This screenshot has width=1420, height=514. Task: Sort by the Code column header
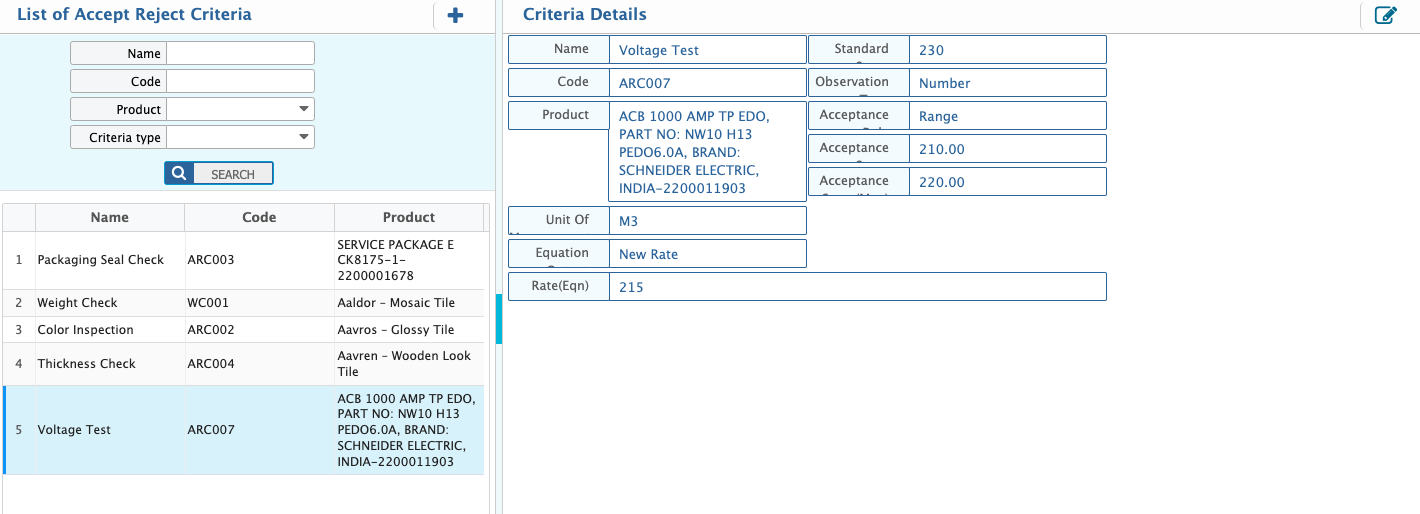coord(259,217)
